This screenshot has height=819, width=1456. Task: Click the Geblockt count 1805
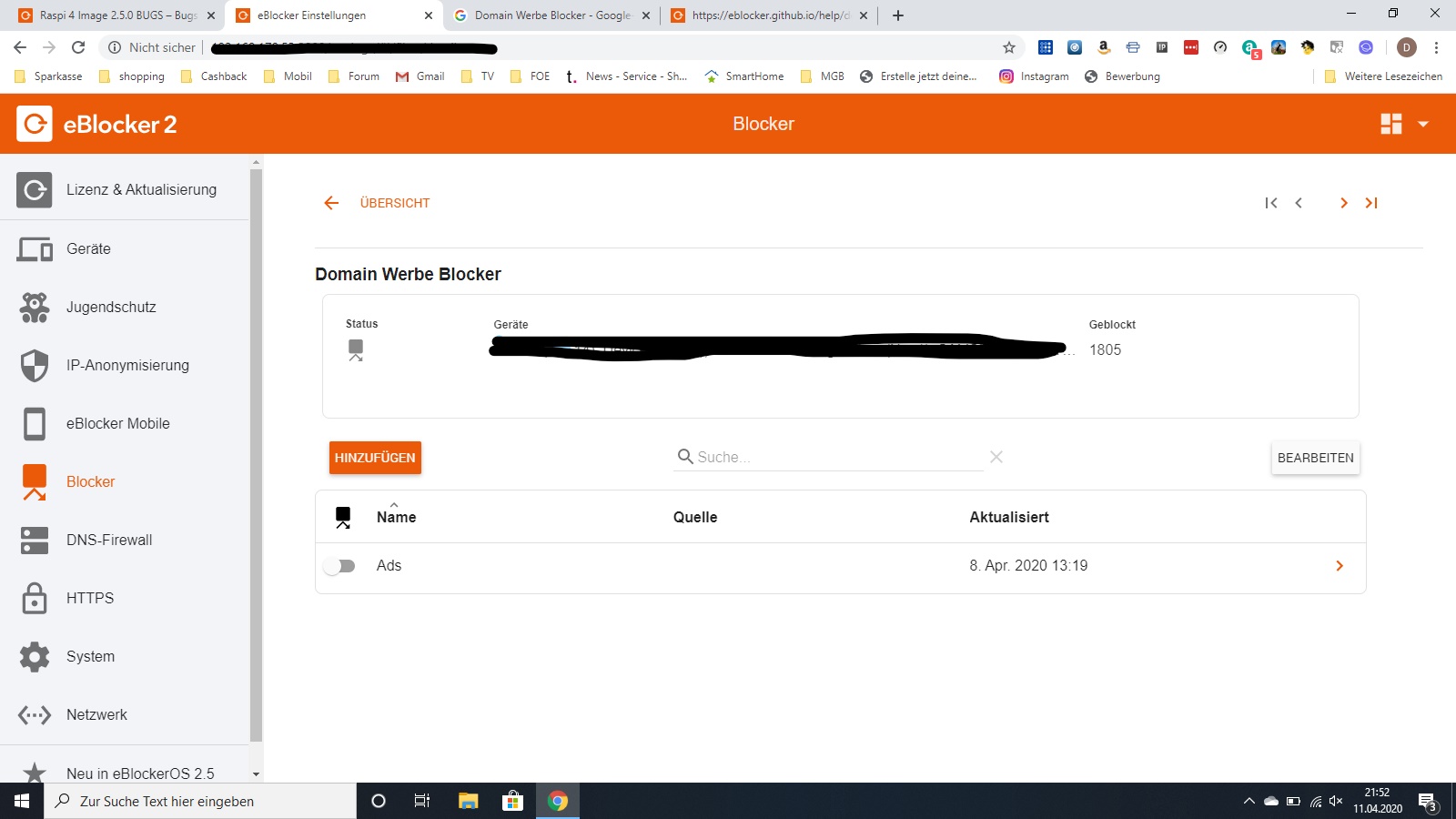tap(1105, 349)
